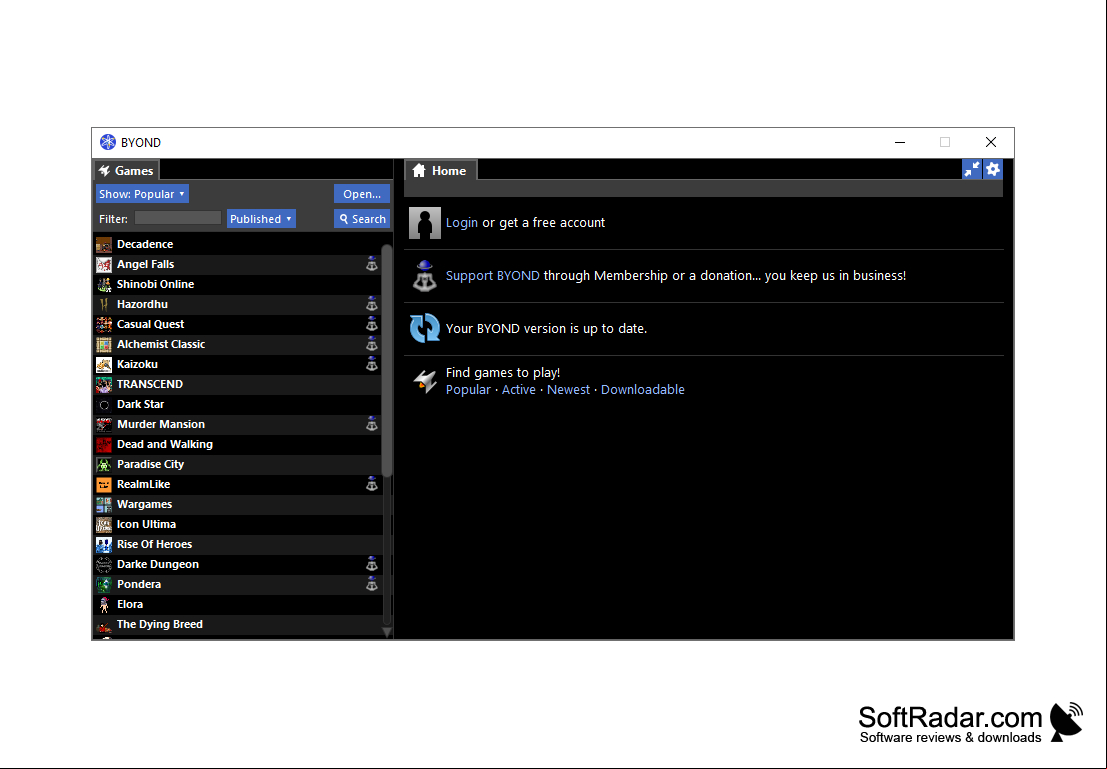Image resolution: width=1107 pixels, height=769 pixels.
Task: Click membership badge next to Pondera
Action: click(x=371, y=584)
